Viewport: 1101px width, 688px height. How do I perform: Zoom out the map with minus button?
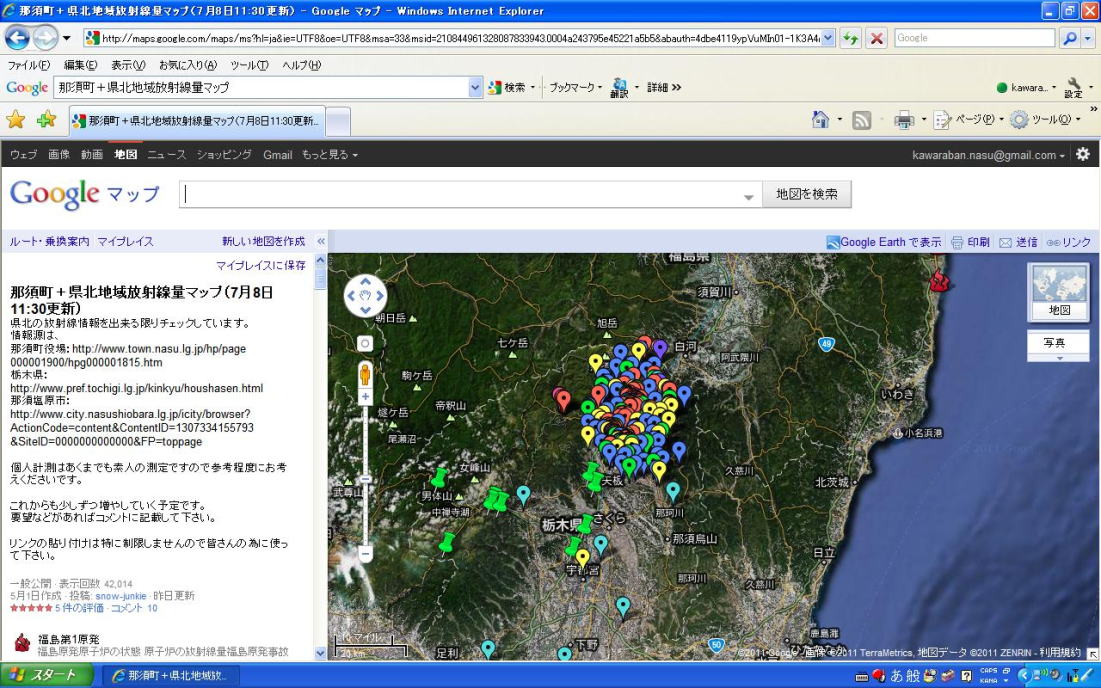pos(365,553)
